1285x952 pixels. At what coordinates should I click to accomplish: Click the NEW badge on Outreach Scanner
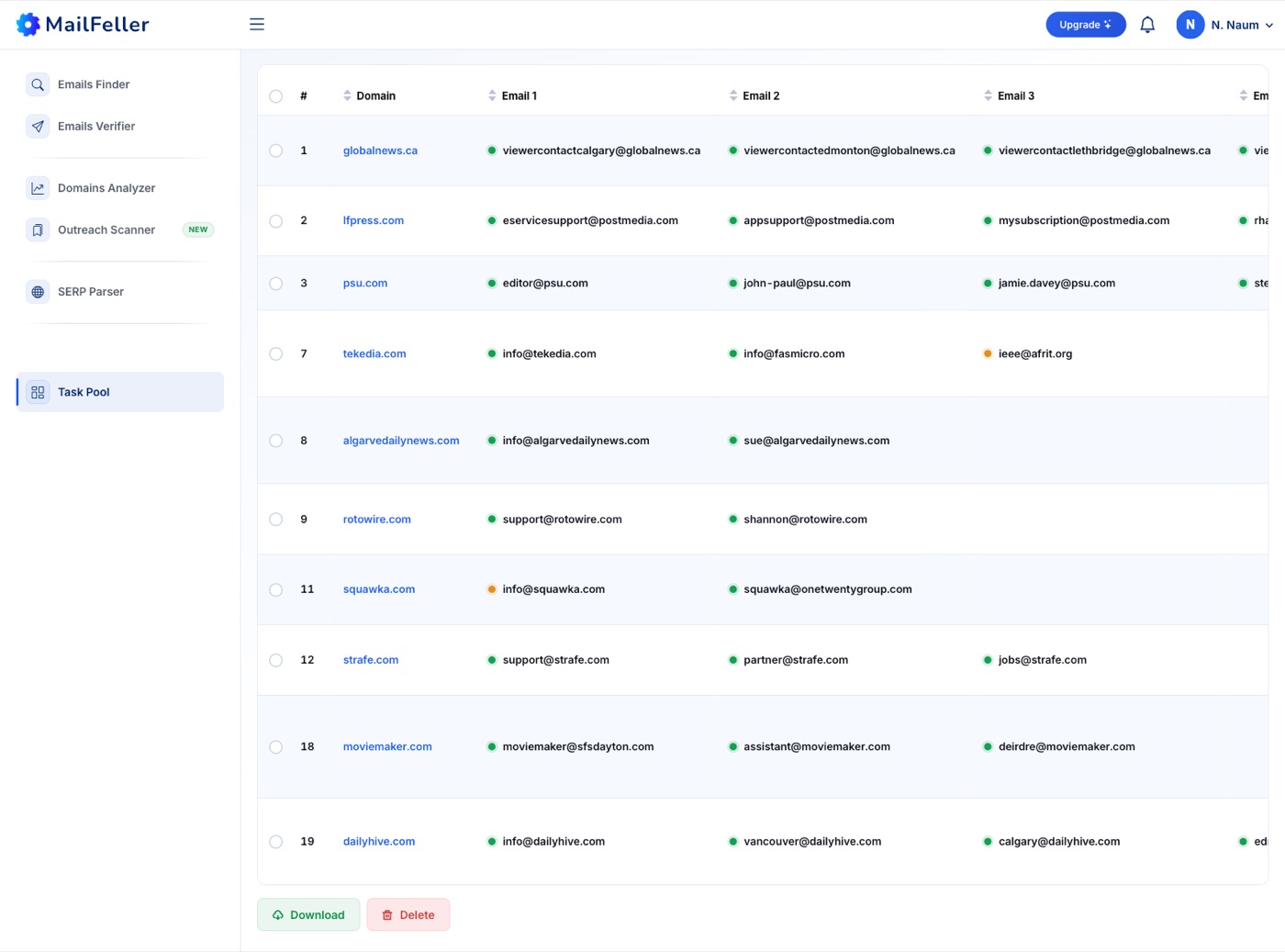pos(198,230)
